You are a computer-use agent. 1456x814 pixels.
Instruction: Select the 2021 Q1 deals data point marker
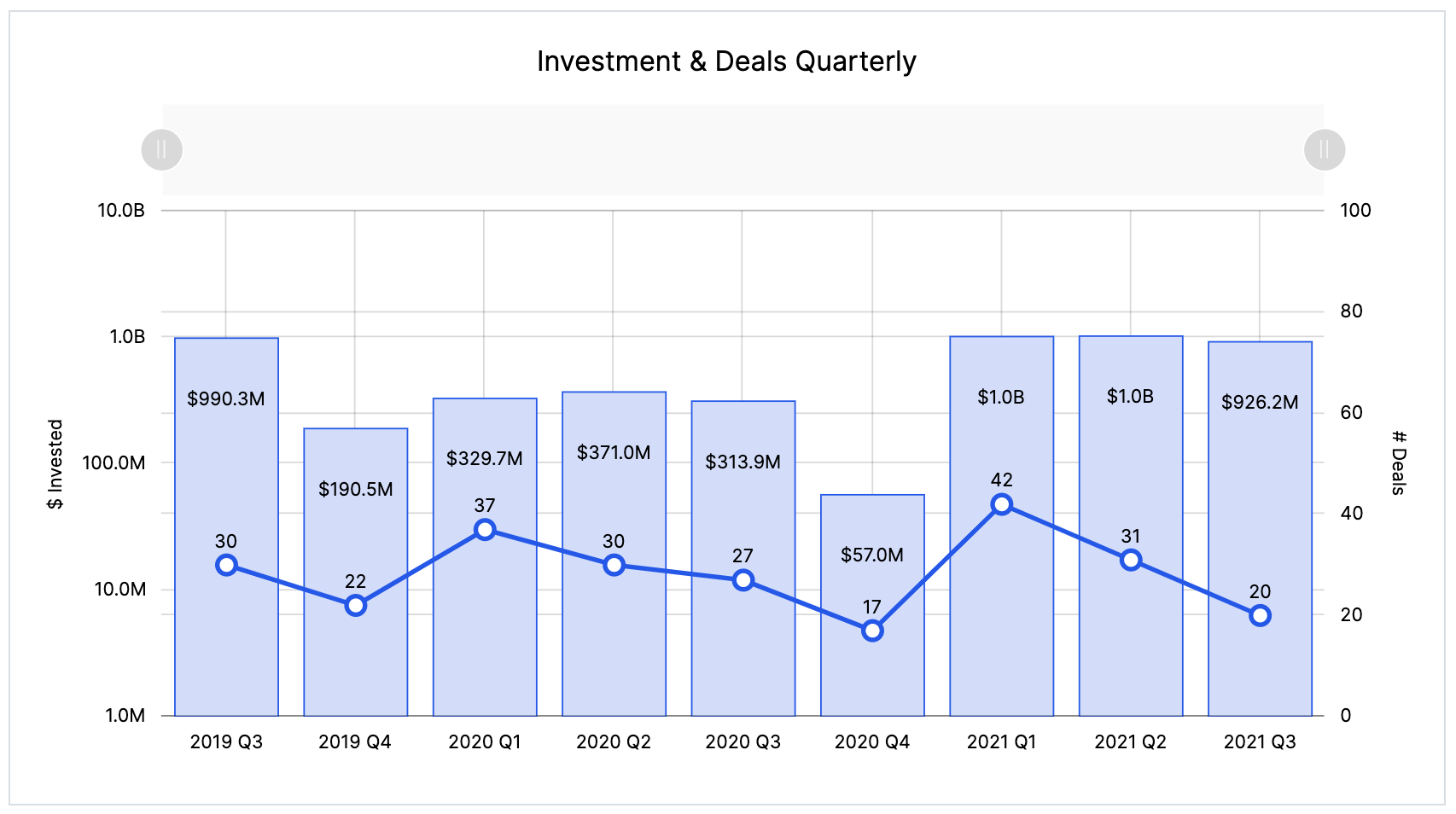point(1001,505)
